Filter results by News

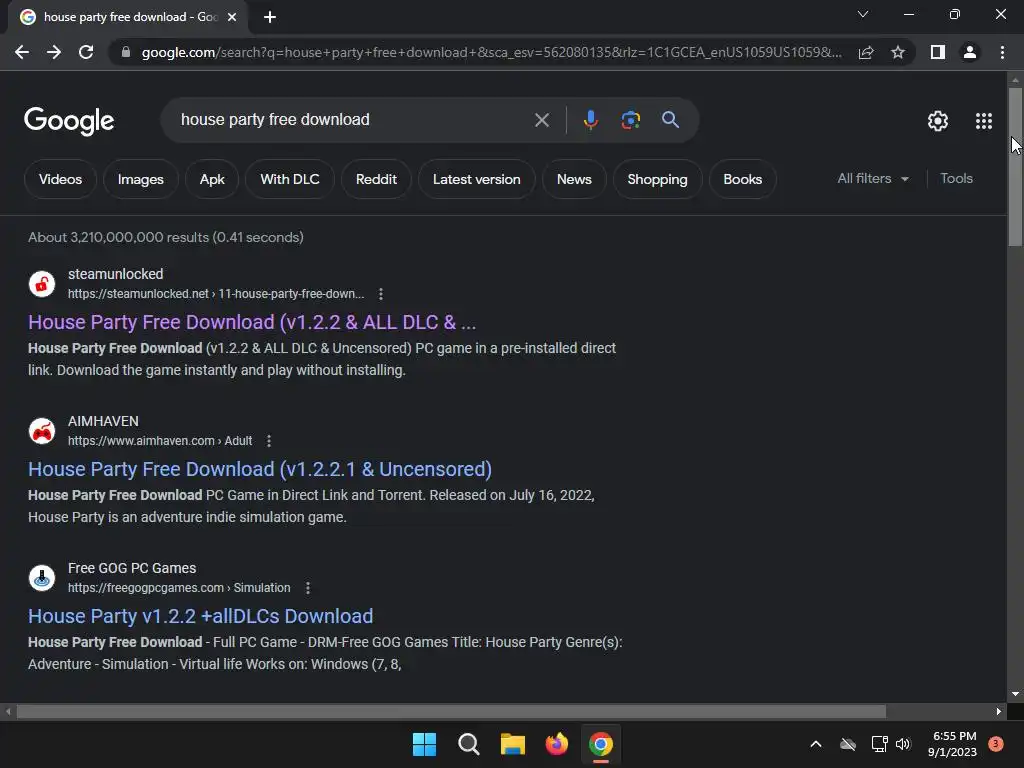pyautogui.click(x=574, y=179)
